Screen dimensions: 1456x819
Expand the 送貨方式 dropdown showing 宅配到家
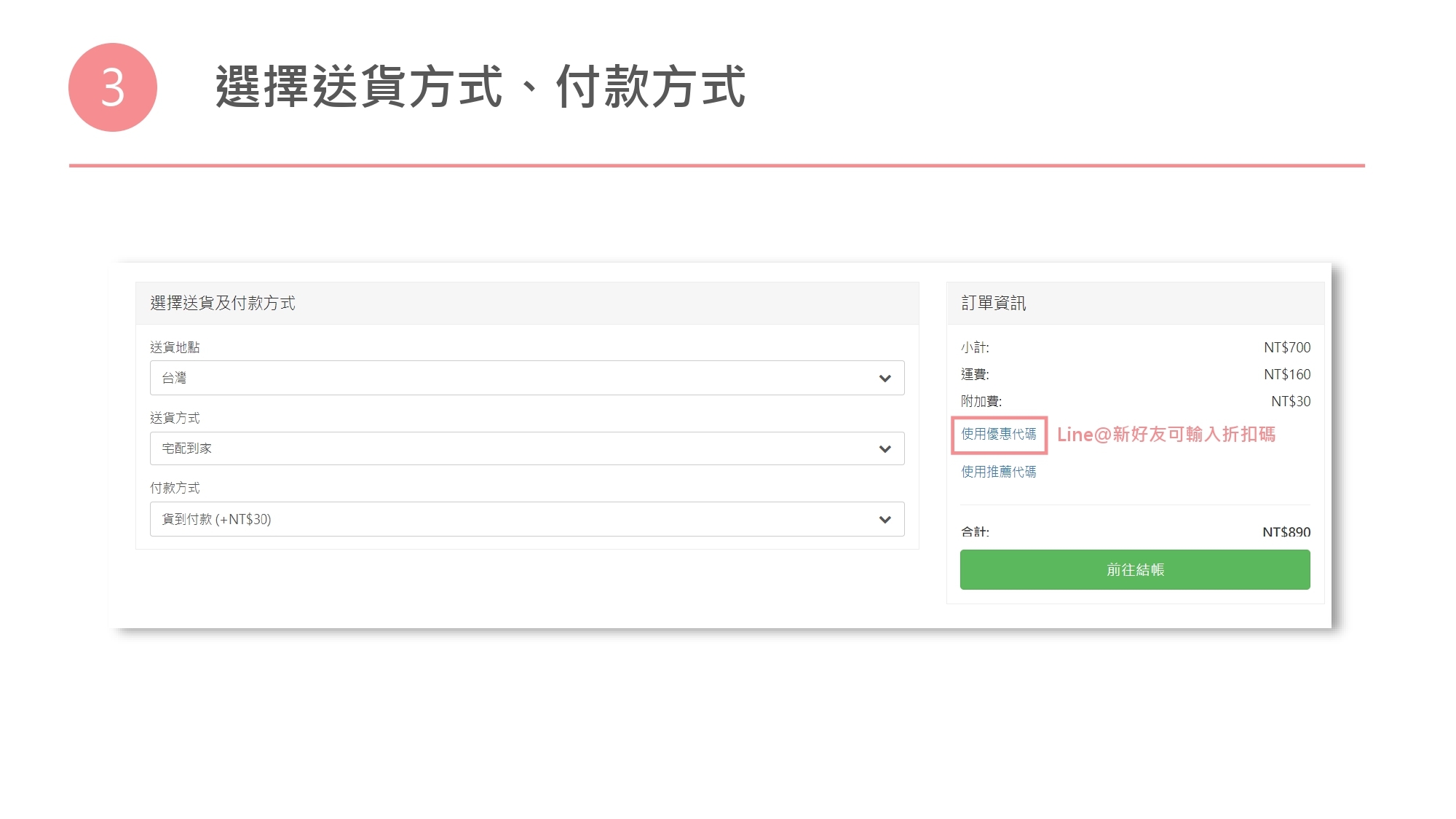coord(510,449)
